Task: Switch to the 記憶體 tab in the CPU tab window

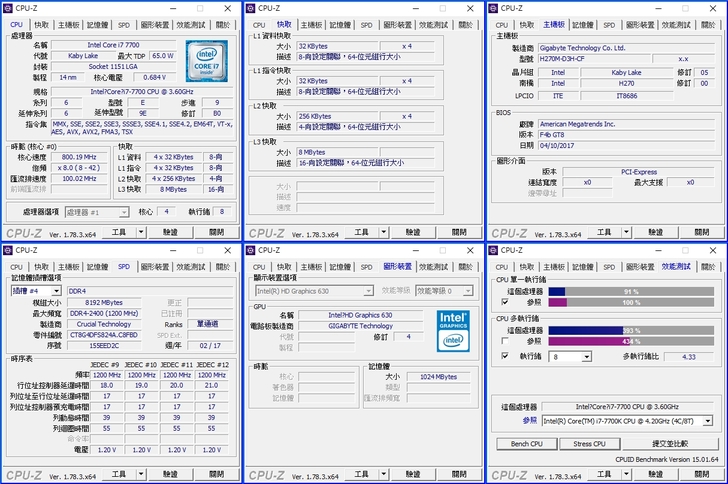Action: pos(98,25)
